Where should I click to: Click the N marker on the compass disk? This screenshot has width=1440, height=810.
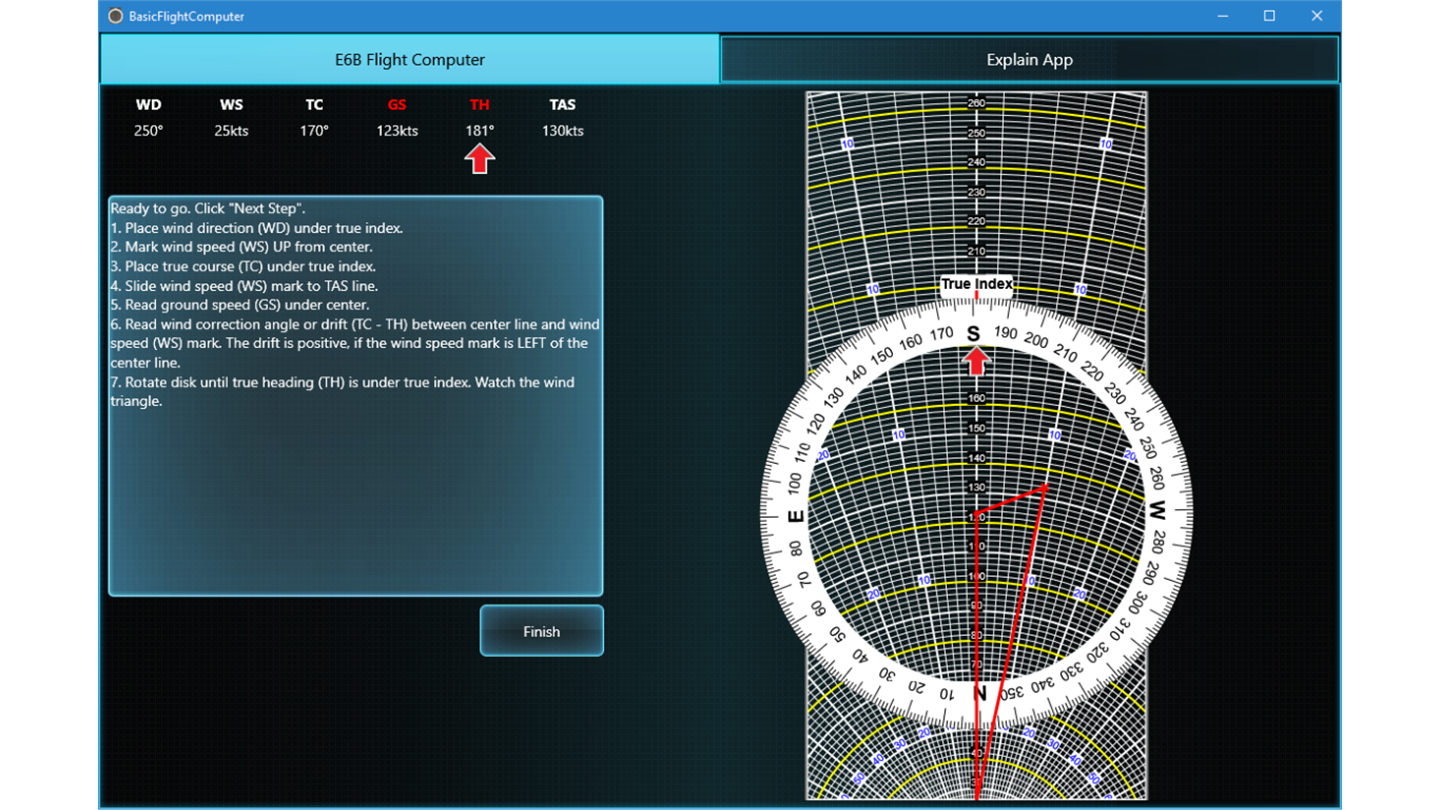point(979,693)
